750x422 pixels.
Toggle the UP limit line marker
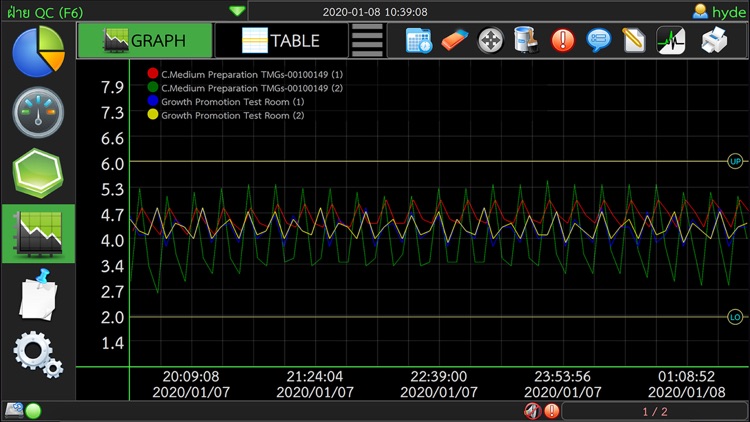point(735,161)
